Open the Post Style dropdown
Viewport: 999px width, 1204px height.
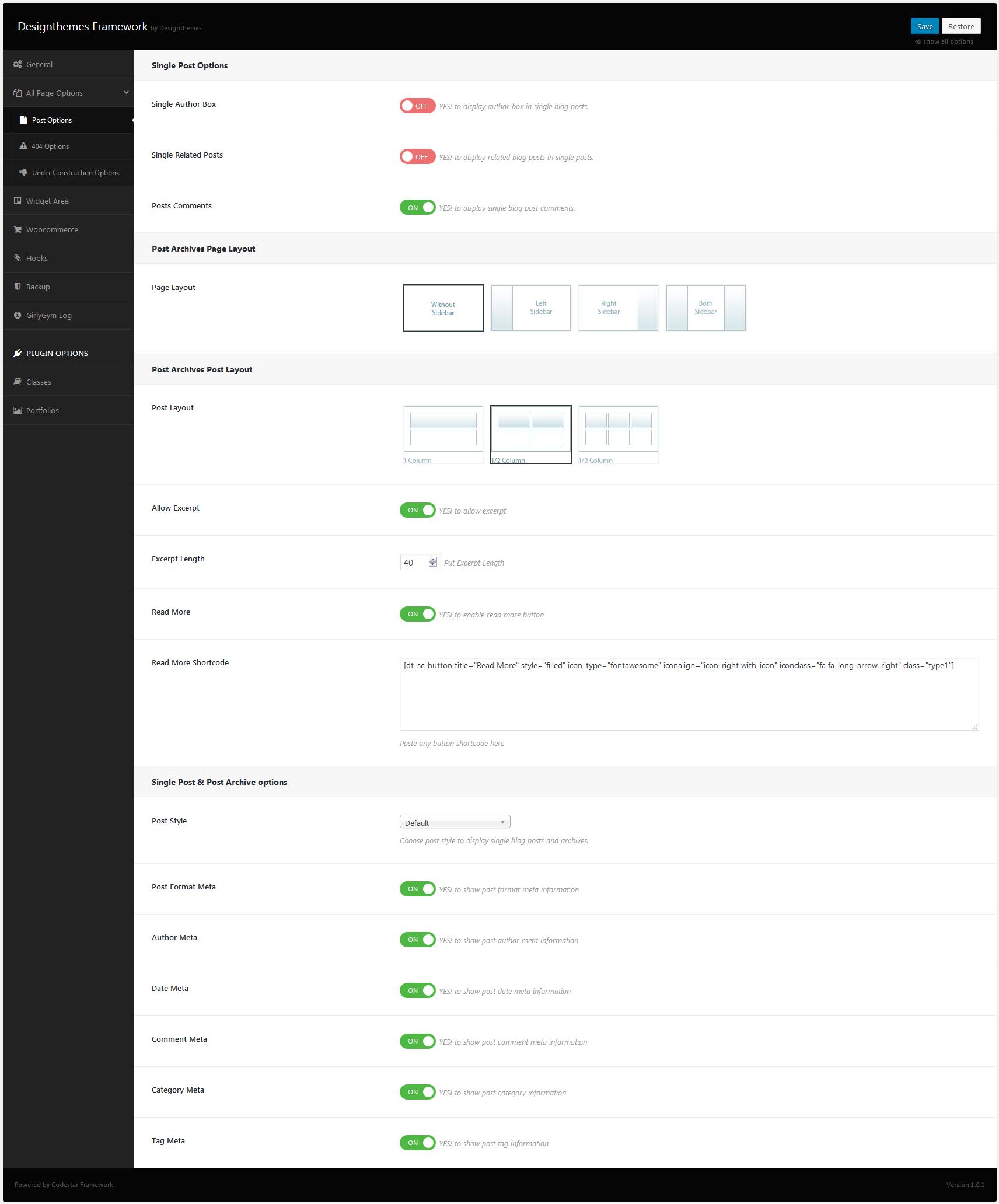coord(455,822)
